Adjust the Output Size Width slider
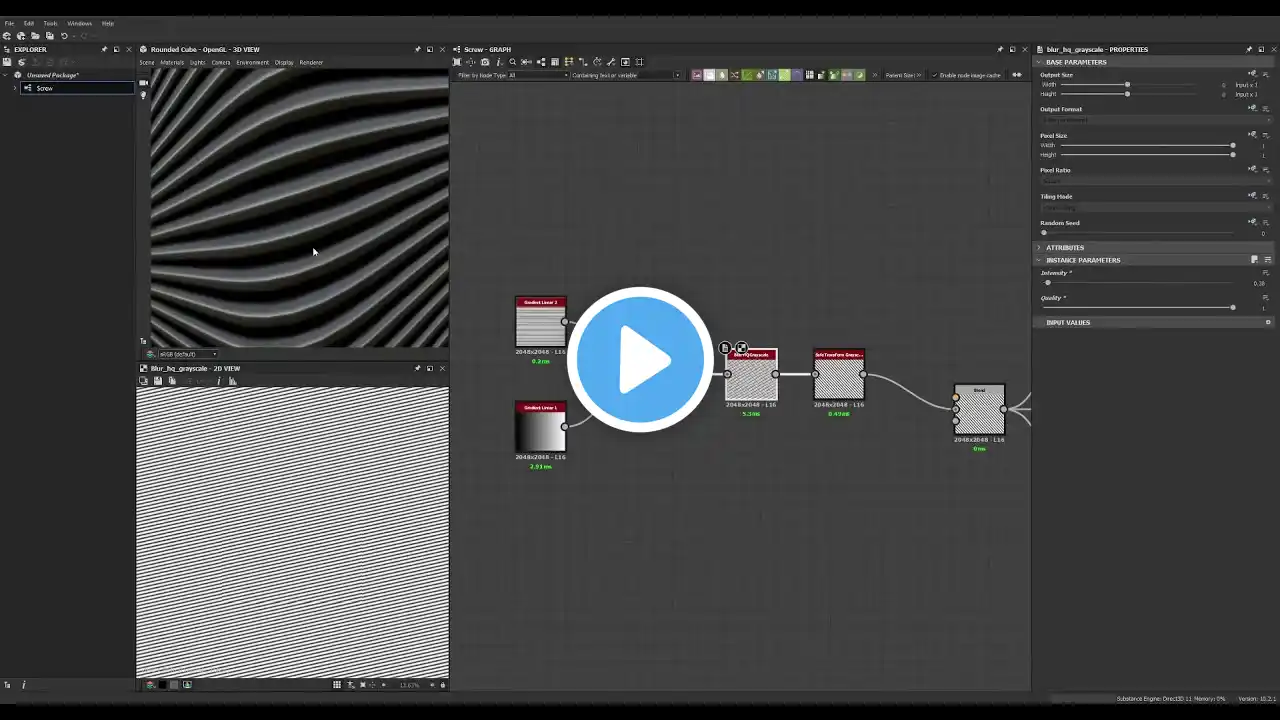The image size is (1280, 720). [x=1127, y=85]
